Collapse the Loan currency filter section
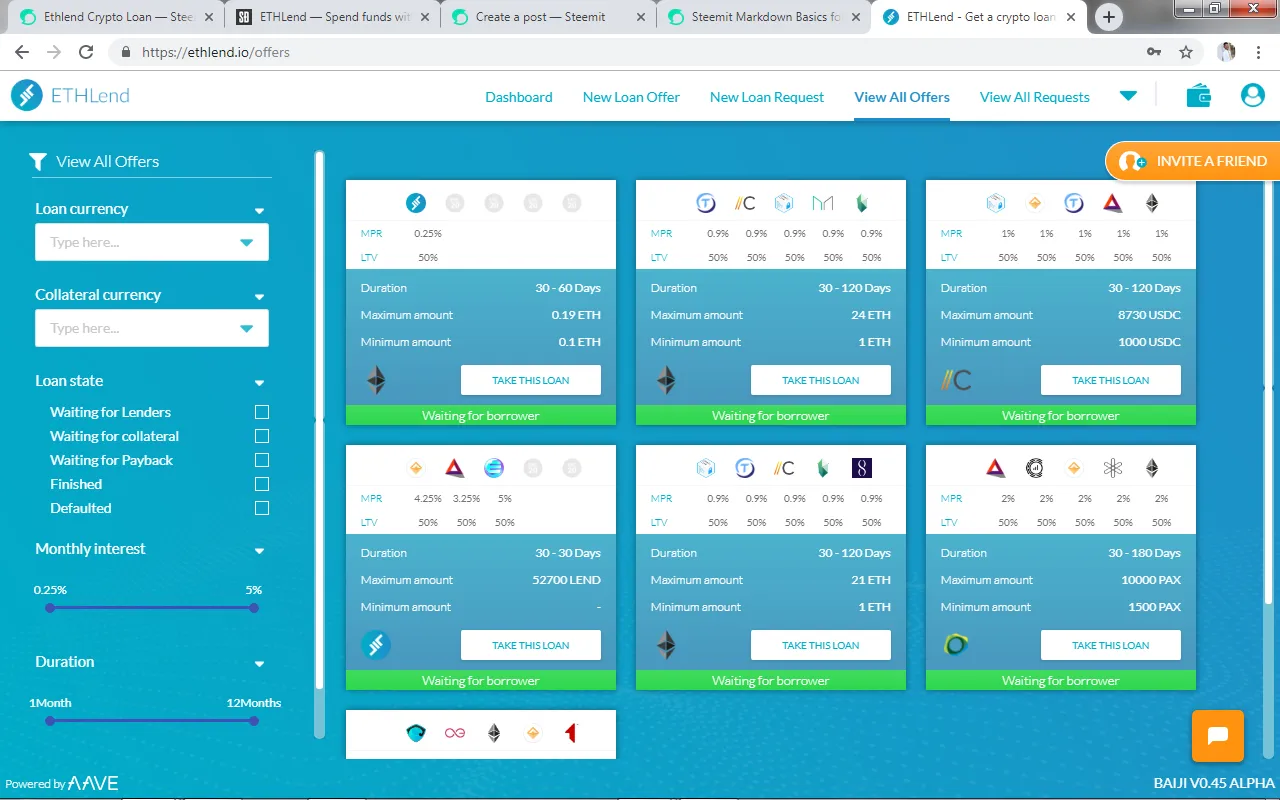 click(x=260, y=211)
